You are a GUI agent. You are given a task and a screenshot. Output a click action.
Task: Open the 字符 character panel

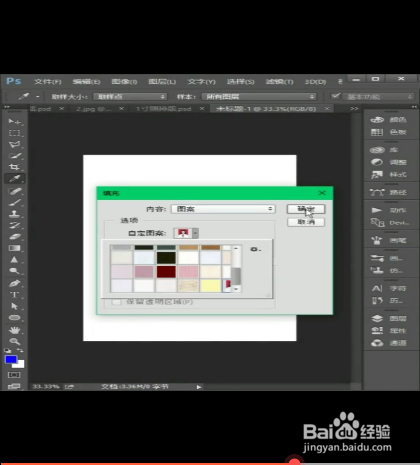(x=389, y=289)
